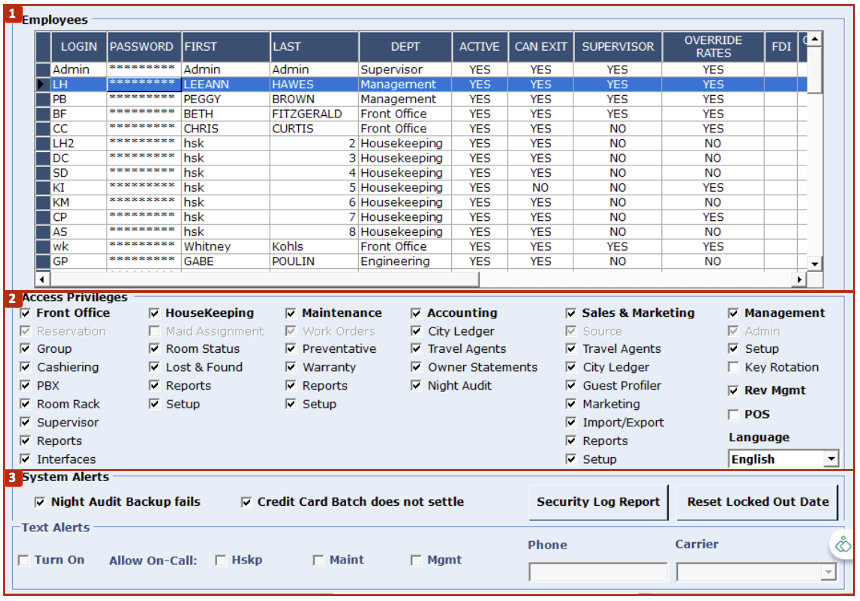860x601 pixels.
Task: Click the floating green icon at right edge
Action: pyautogui.click(x=843, y=545)
